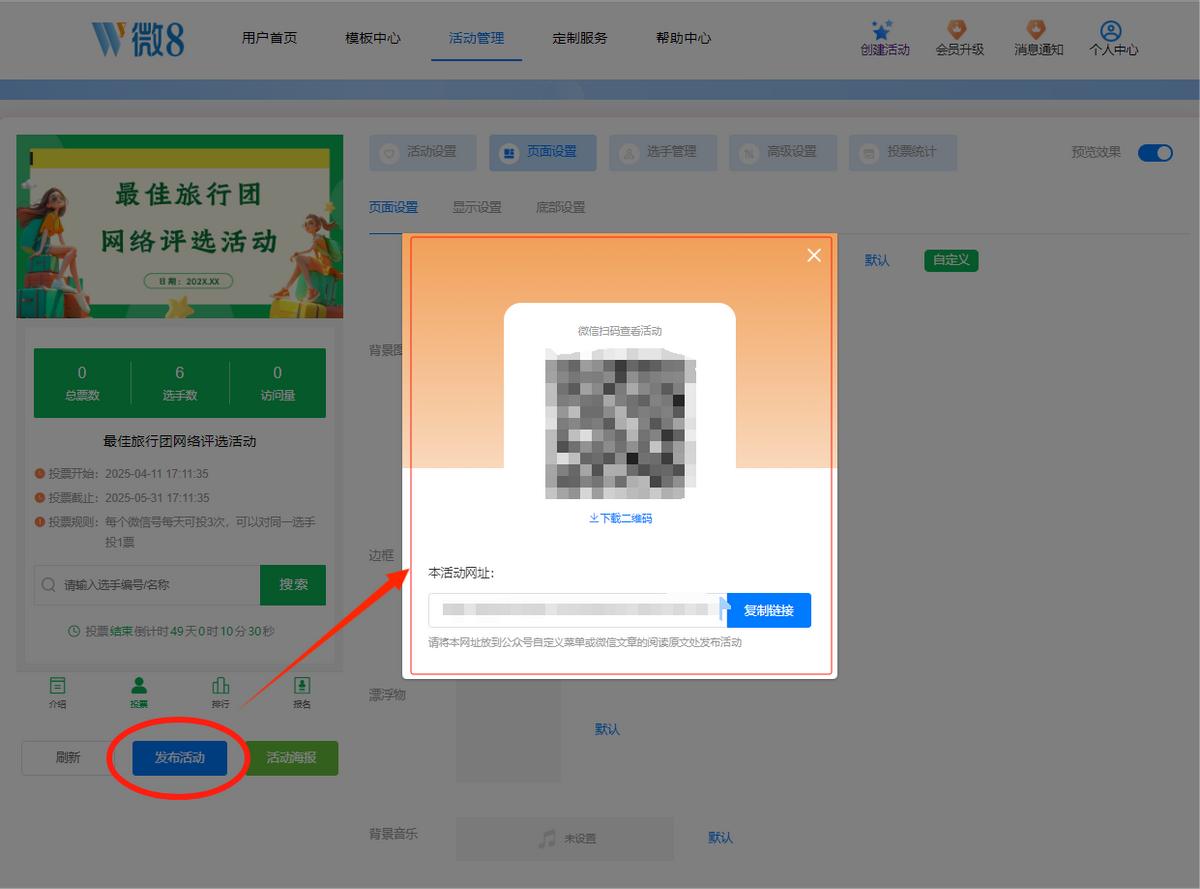
Task: Click the title 最佳旅行团网络评选活动 below the stats
Action: (180, 441)
